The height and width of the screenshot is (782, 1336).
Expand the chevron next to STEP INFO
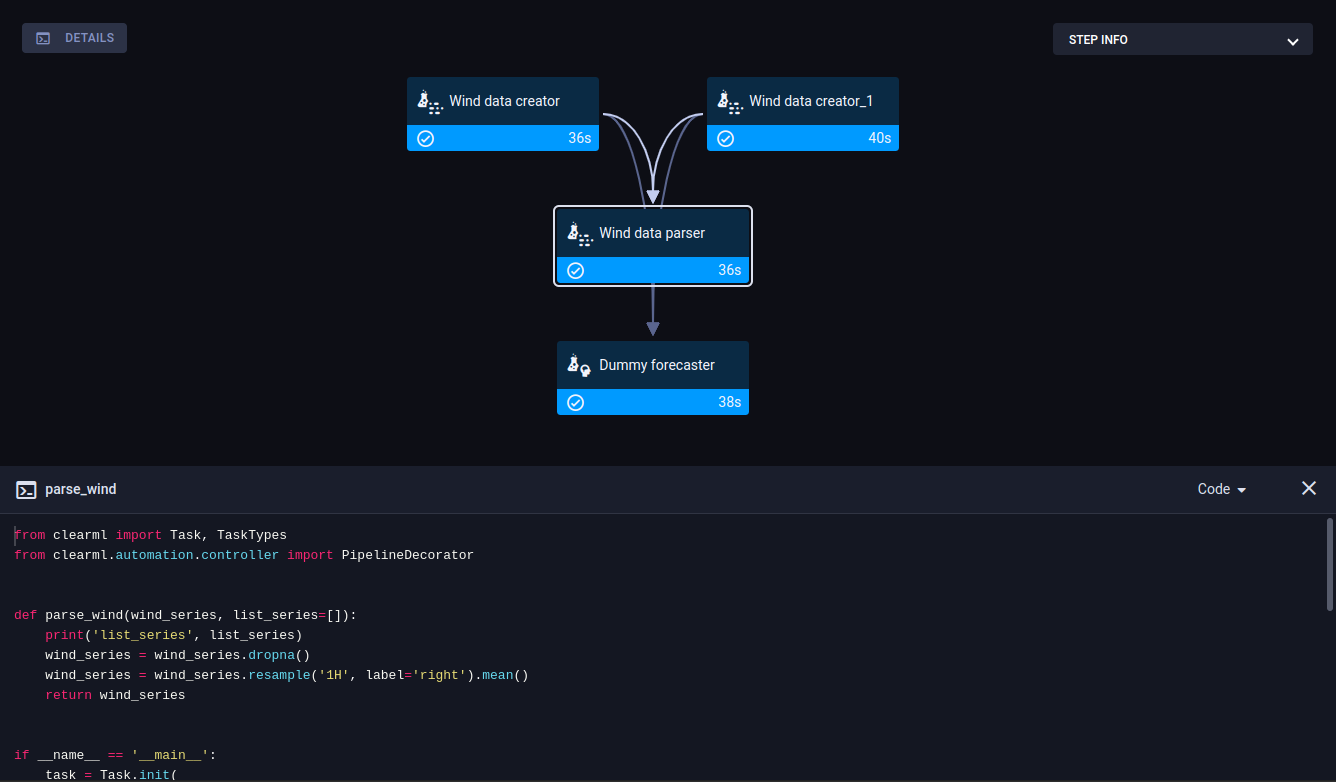1293,39
